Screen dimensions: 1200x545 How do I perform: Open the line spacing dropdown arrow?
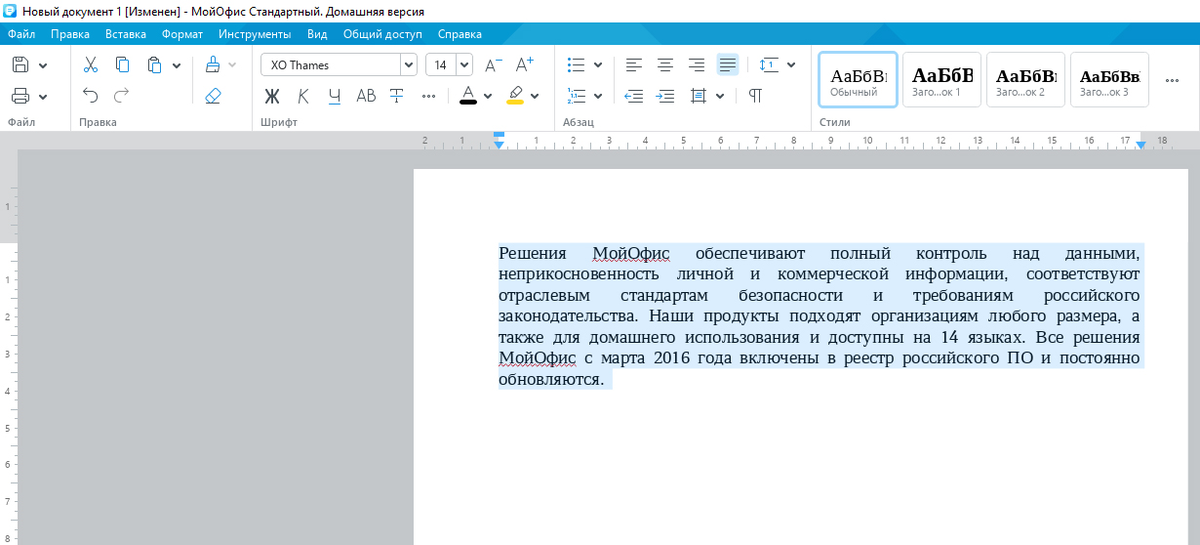point(791,66)
